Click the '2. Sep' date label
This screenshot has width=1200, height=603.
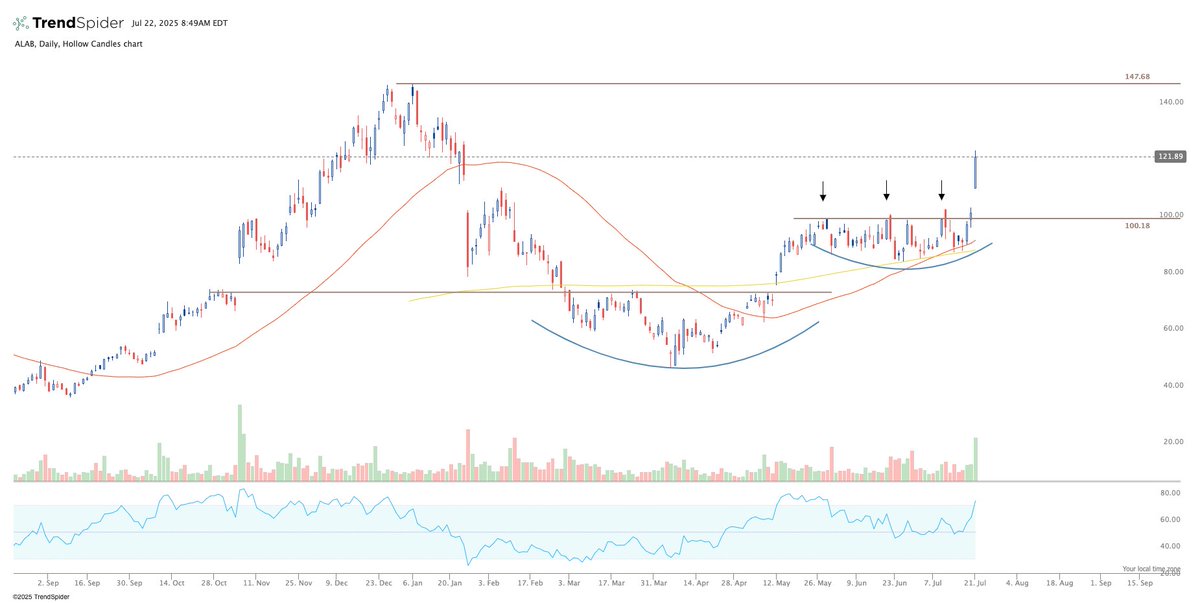click(x=47, y=581)
